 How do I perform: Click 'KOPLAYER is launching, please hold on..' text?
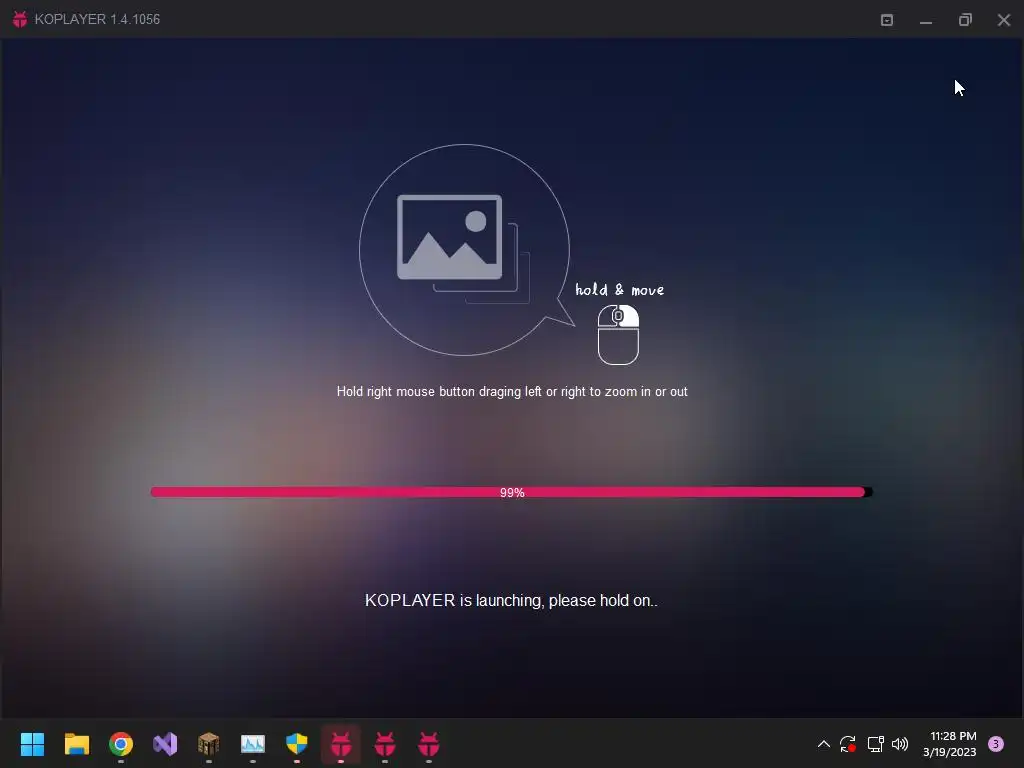coord(511,600)
